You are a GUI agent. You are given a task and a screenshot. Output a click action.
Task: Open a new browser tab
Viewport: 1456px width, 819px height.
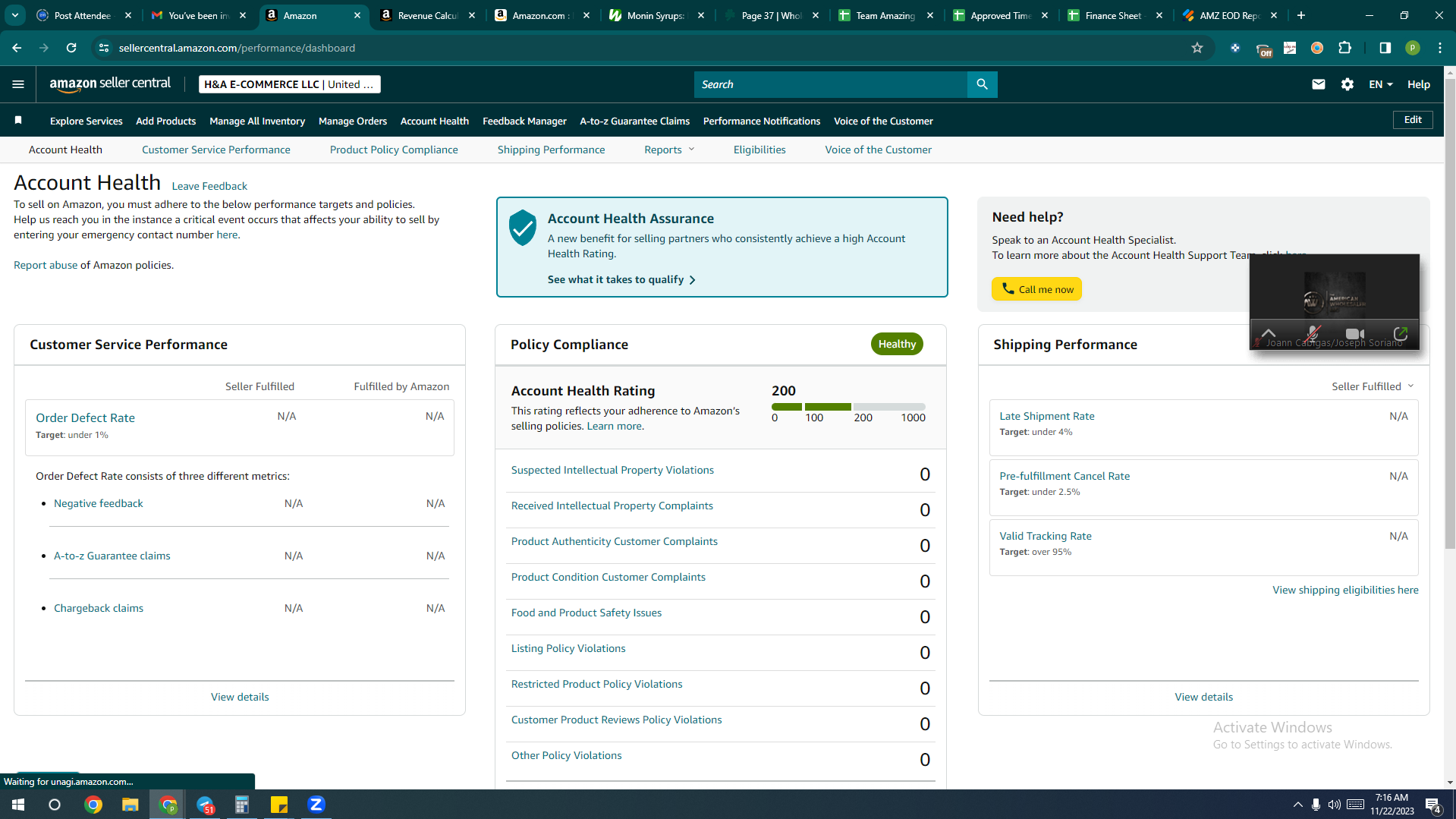[1301, 15]
